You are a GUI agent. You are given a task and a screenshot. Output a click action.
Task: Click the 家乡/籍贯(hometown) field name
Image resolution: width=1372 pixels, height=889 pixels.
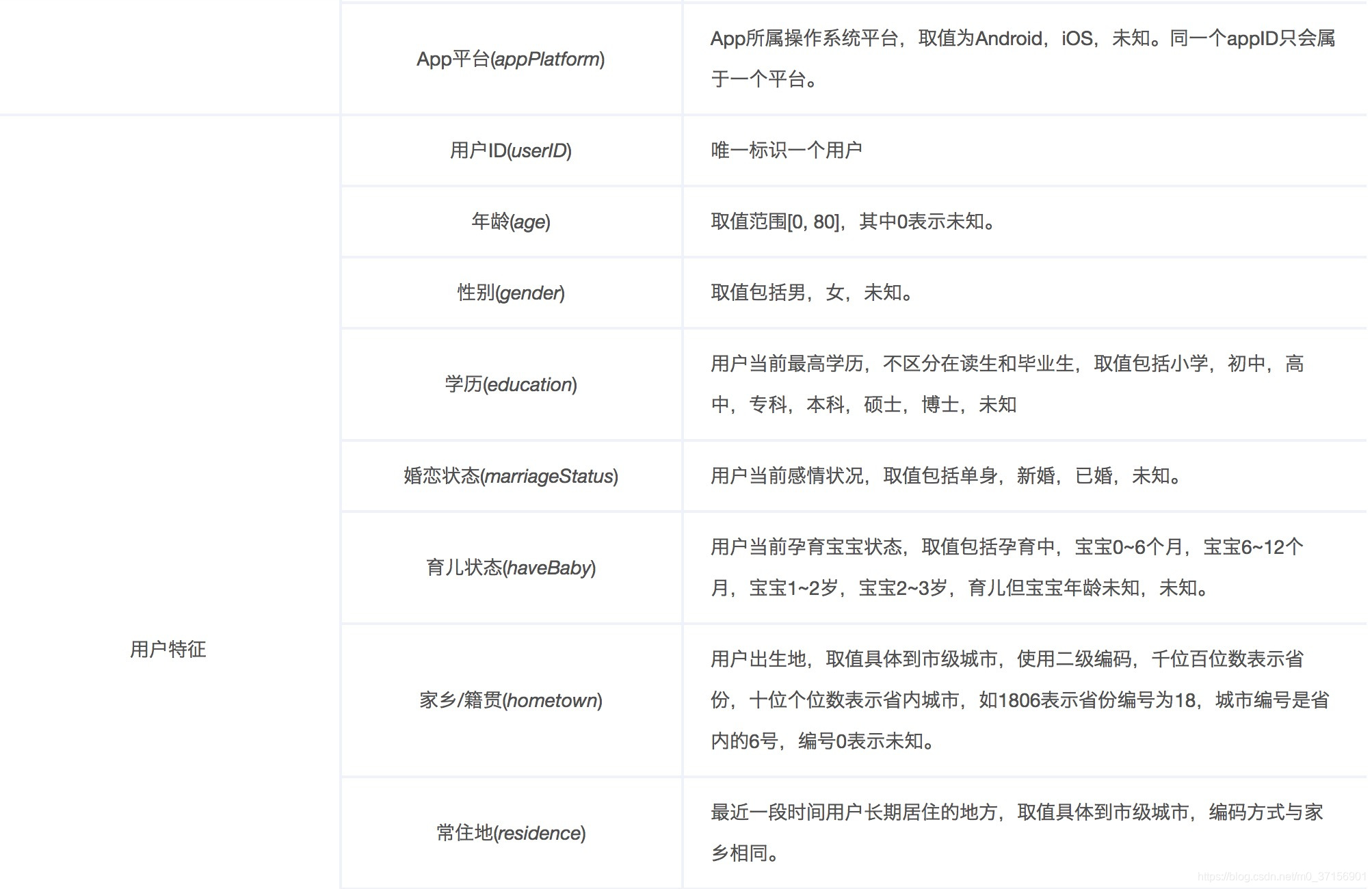point(511,700)
